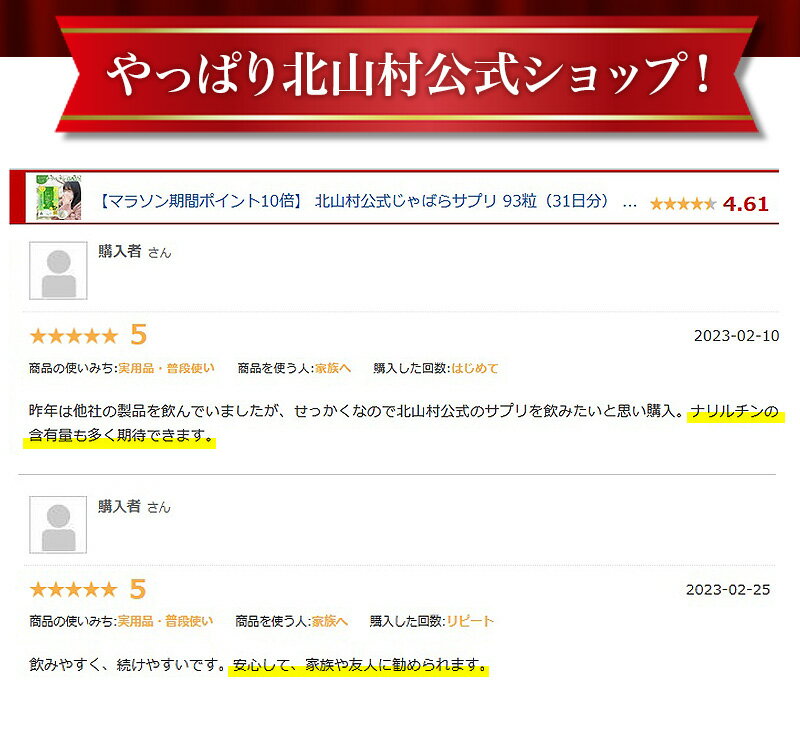Click the リピート purchase count tag

[470, 621]
